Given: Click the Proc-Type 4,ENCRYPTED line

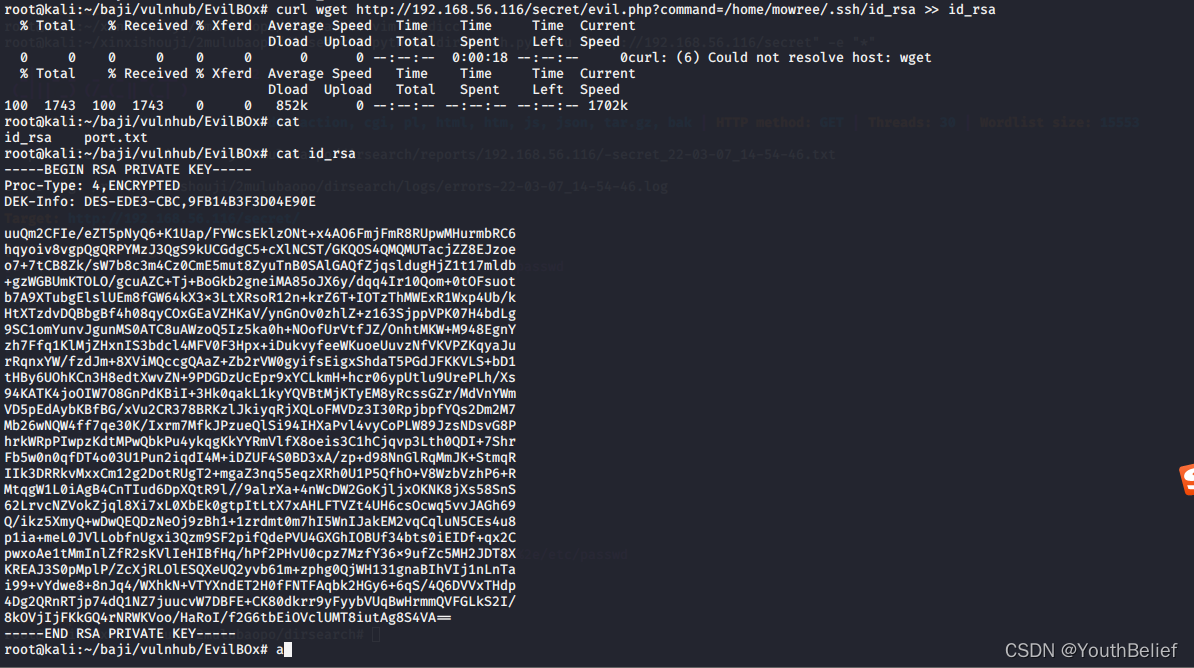Looking at the screenshot, I should [x=92, y=186].
